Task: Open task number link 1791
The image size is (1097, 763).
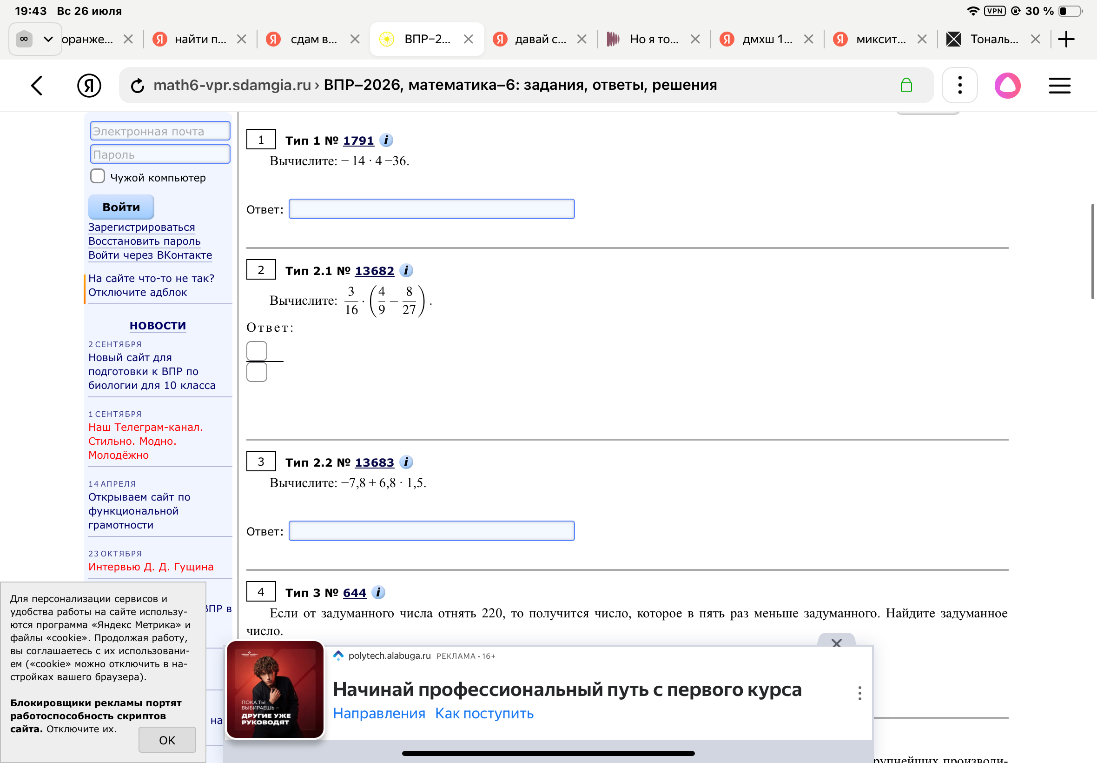Action: pyautogui.click(x=358, y=141)
